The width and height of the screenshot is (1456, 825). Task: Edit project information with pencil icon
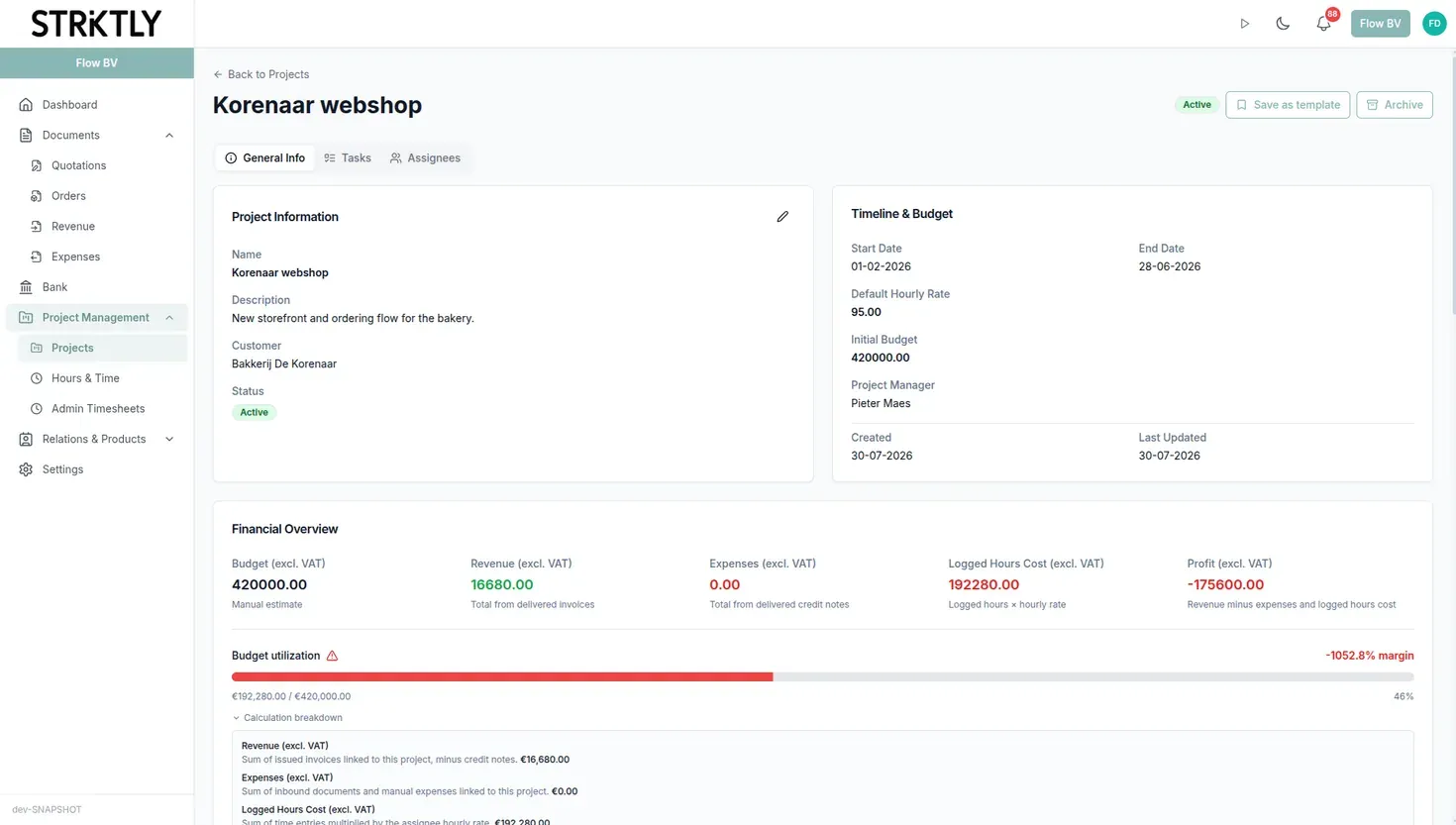tap(782, 217)
